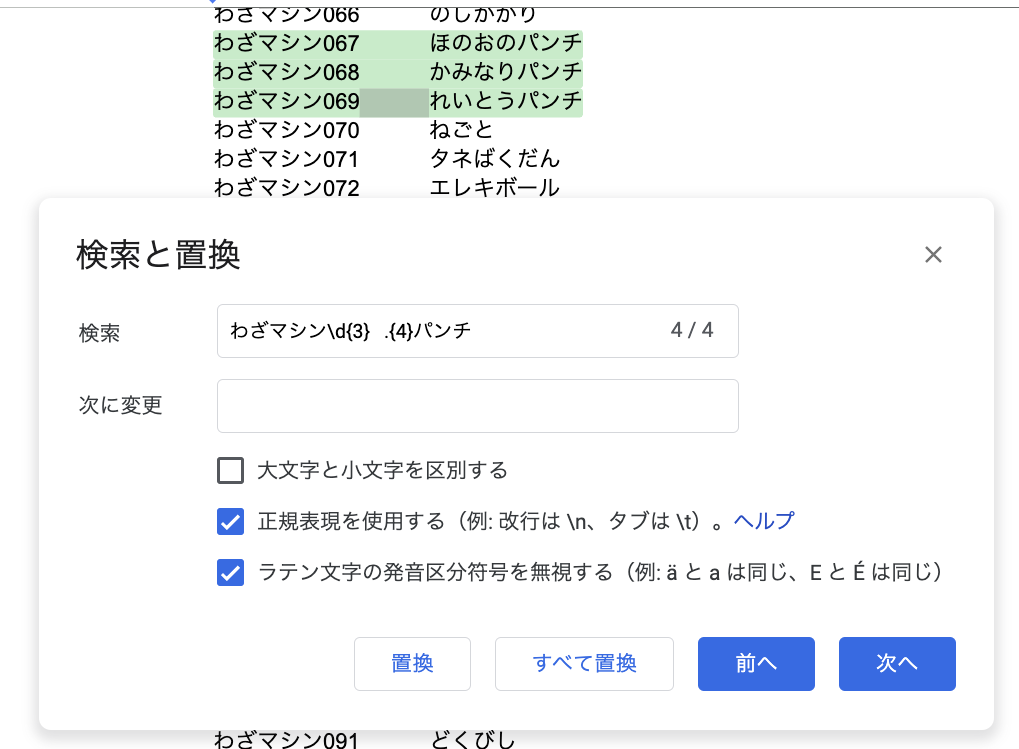Click the 検索 search input field
This screenshot has width=1019, height=749.
[478, 331]
